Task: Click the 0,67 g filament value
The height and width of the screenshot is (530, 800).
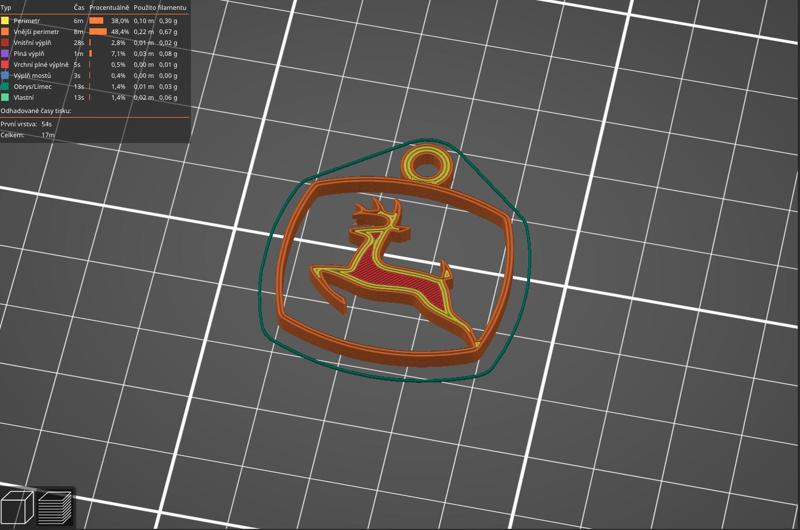Action: [168, 32]
